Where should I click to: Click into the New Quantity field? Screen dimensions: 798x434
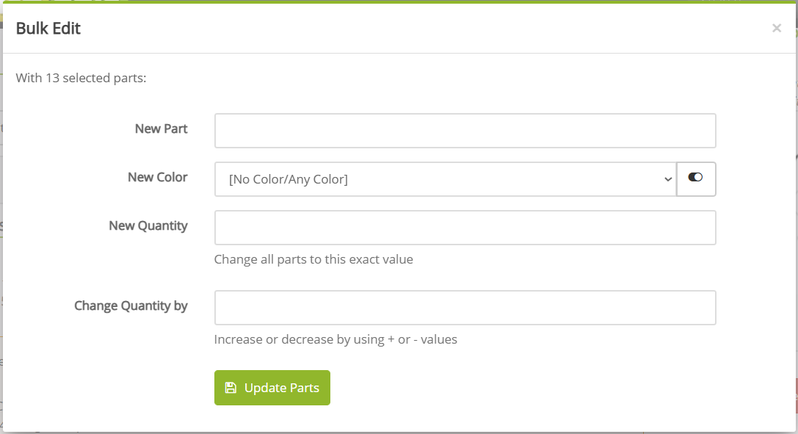[465, 228]
